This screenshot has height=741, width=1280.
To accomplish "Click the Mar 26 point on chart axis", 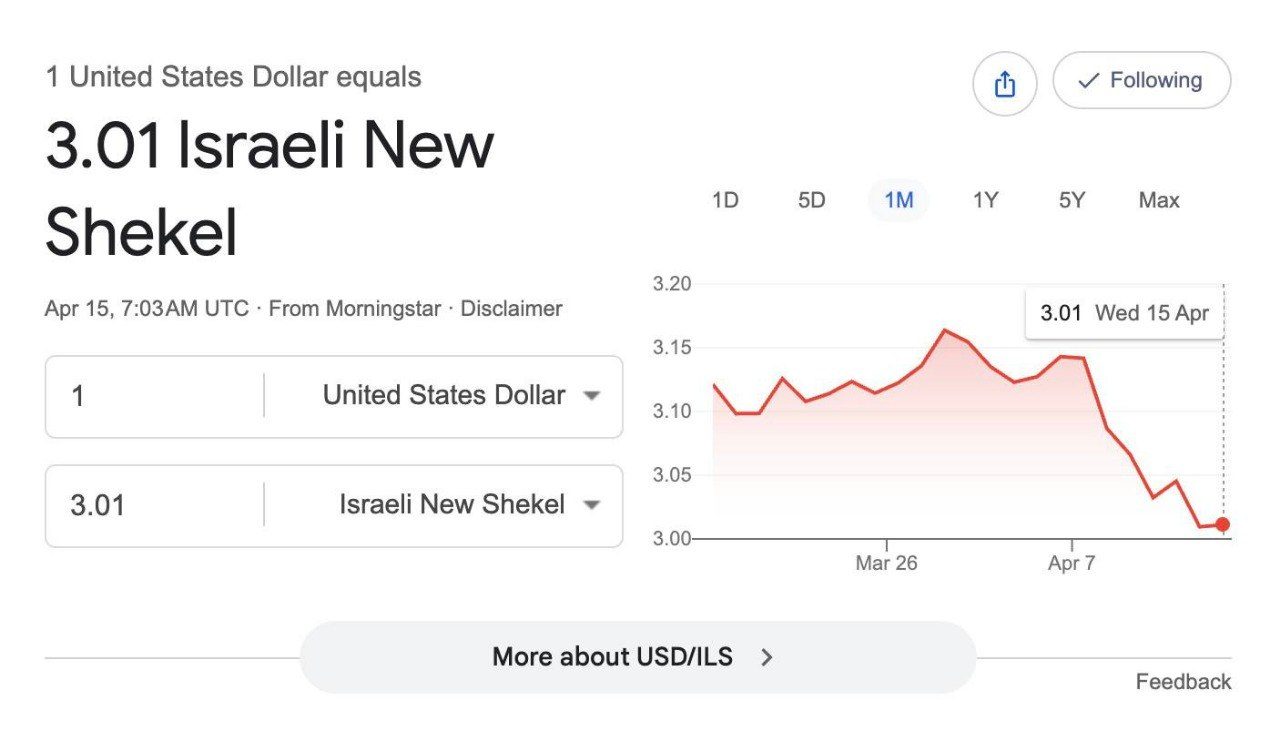I will point(886,563).
